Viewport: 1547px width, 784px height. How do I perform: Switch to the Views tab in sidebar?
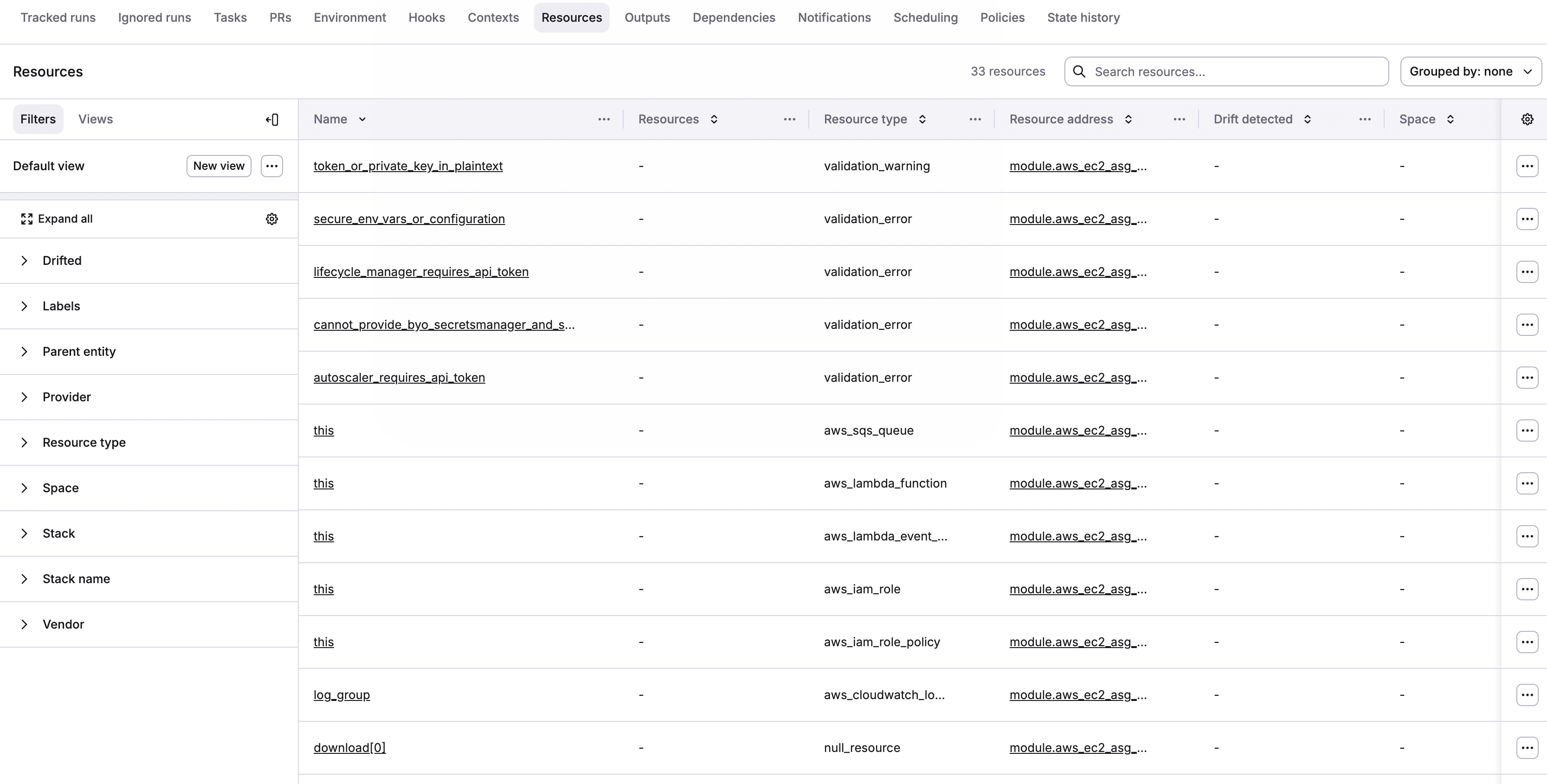[x=96, y=120]
